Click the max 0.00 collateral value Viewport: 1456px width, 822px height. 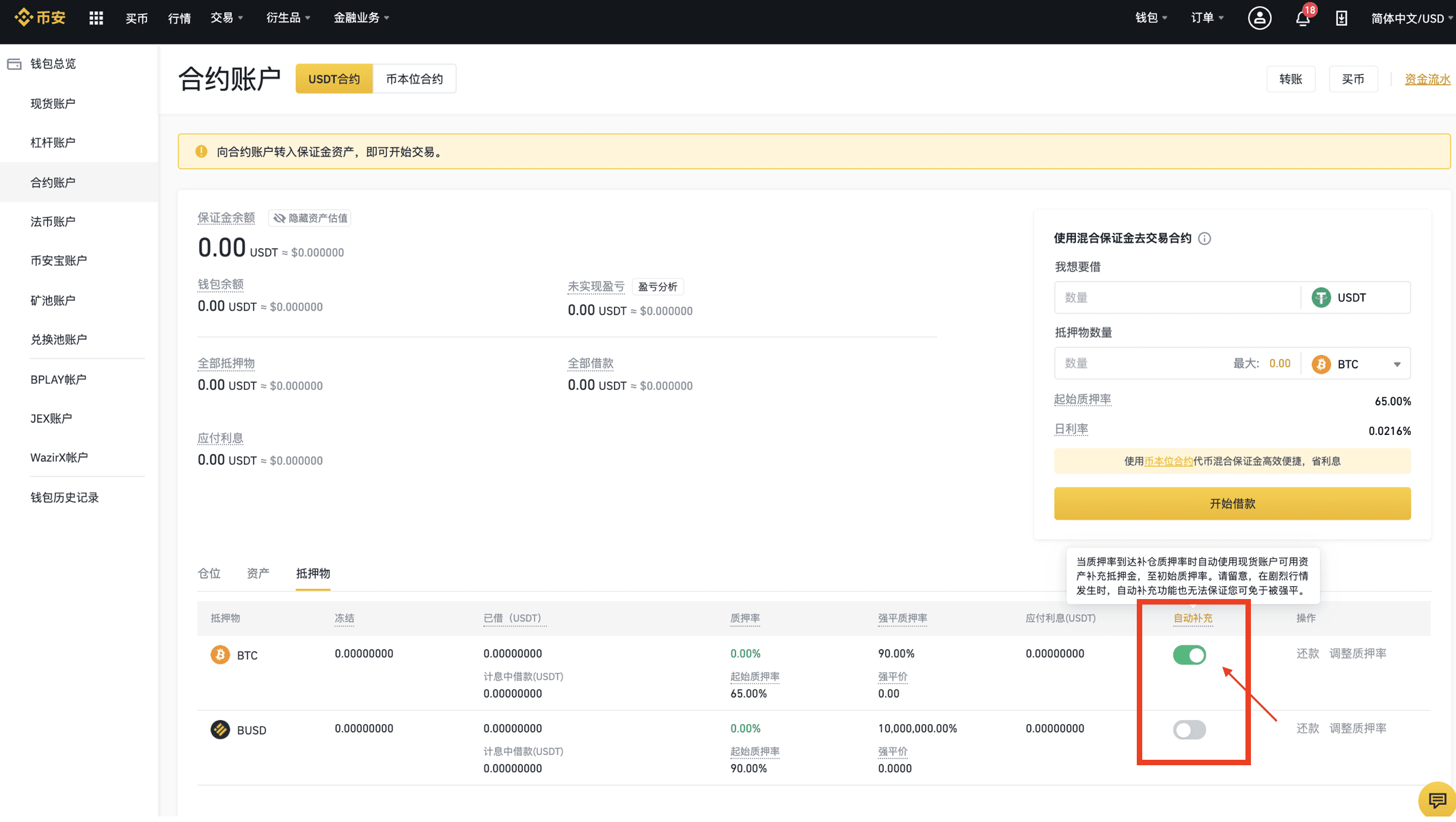point(1280,364)
